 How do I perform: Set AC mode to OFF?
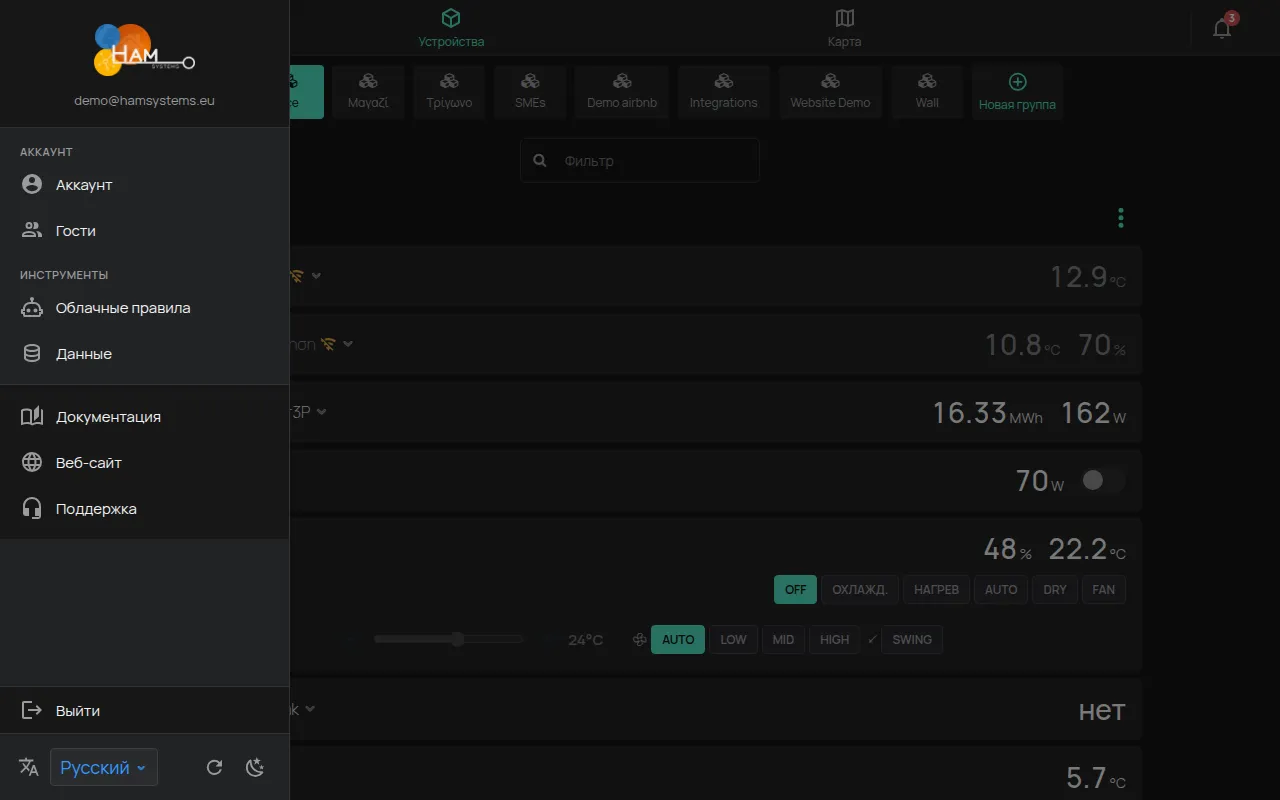795,589
